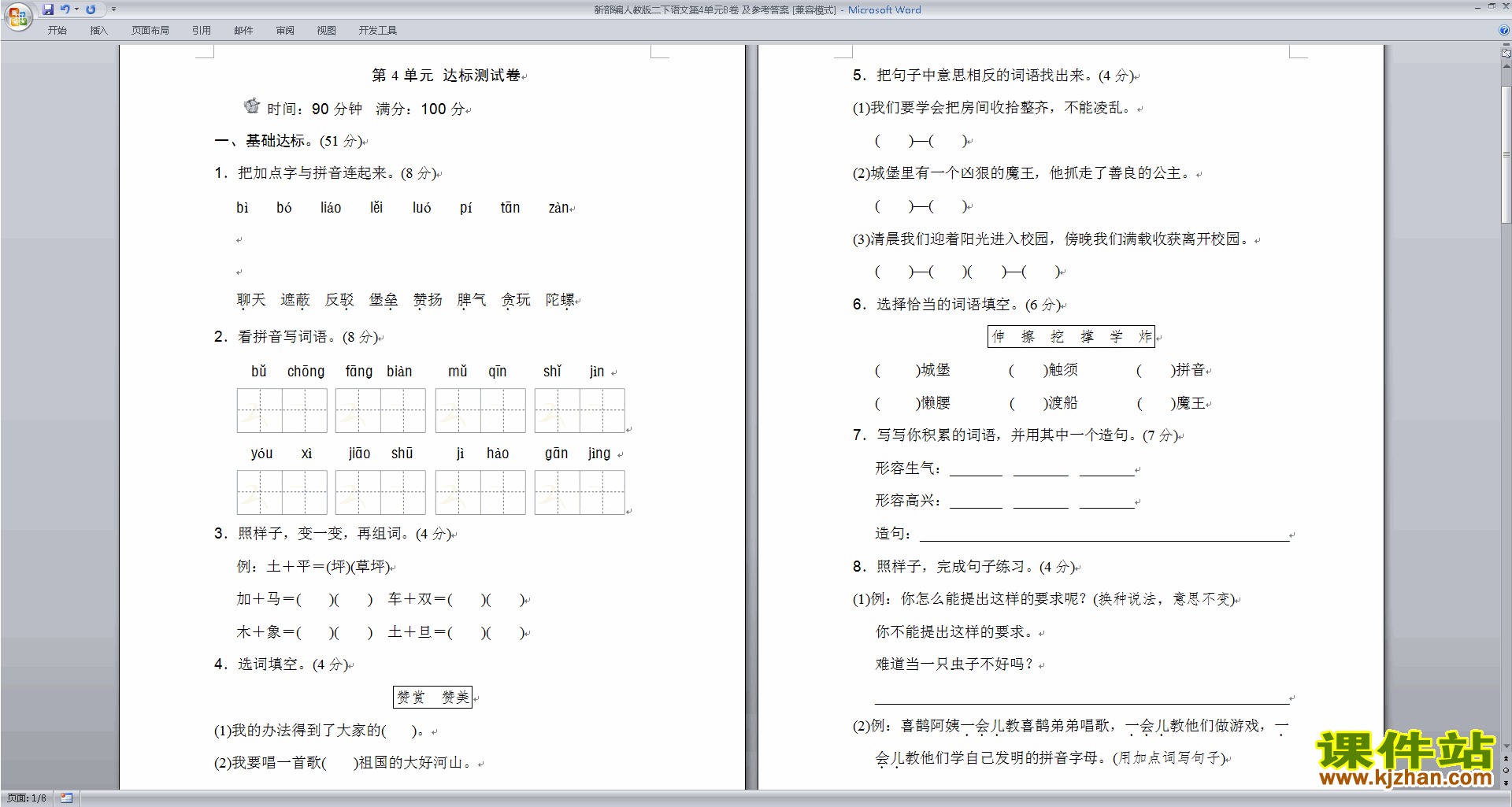Go to the 视图 ribbon tab
Viewport: 1512px width, 807px height.
327,31
